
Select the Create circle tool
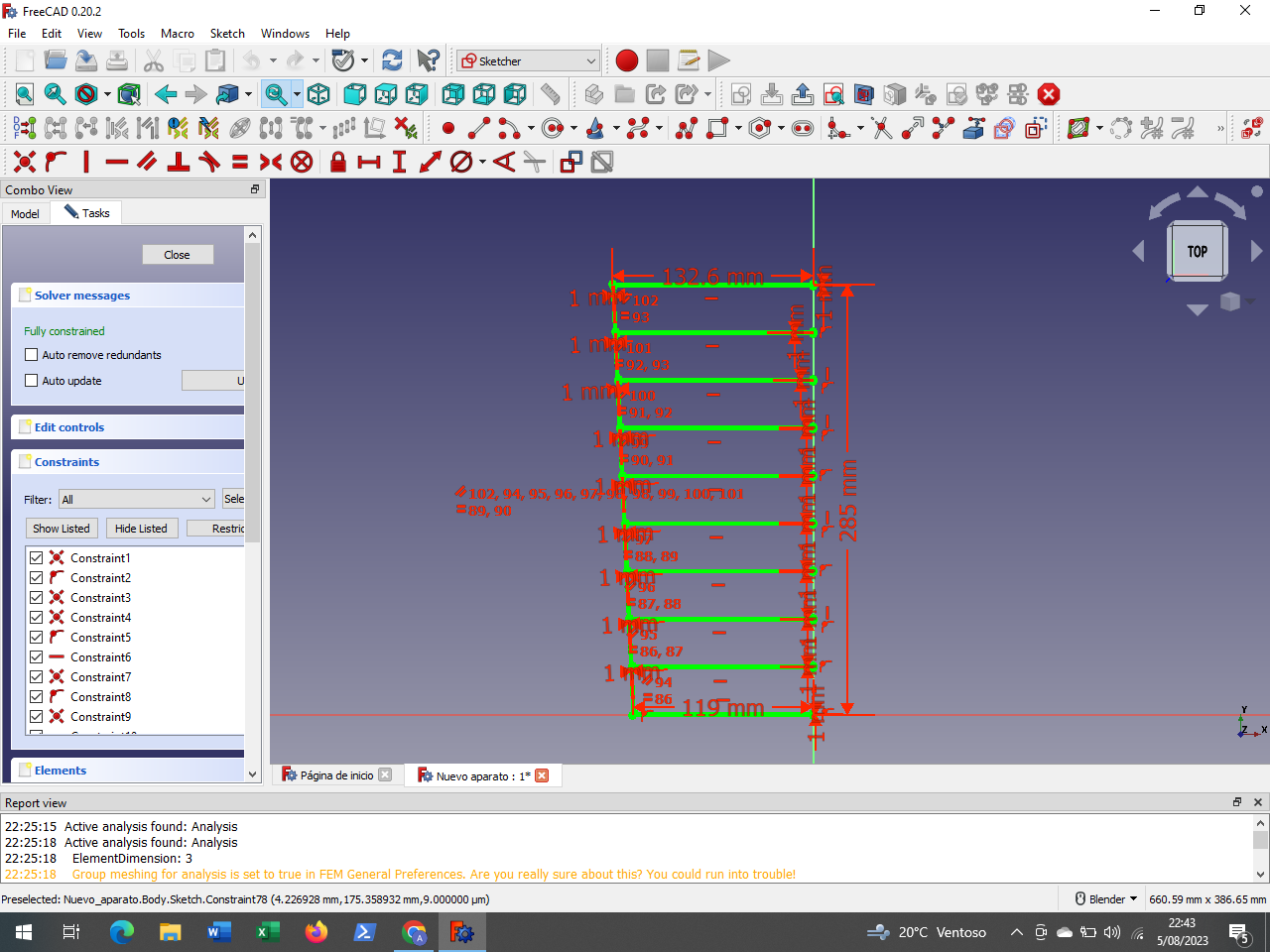click(553, 128)
